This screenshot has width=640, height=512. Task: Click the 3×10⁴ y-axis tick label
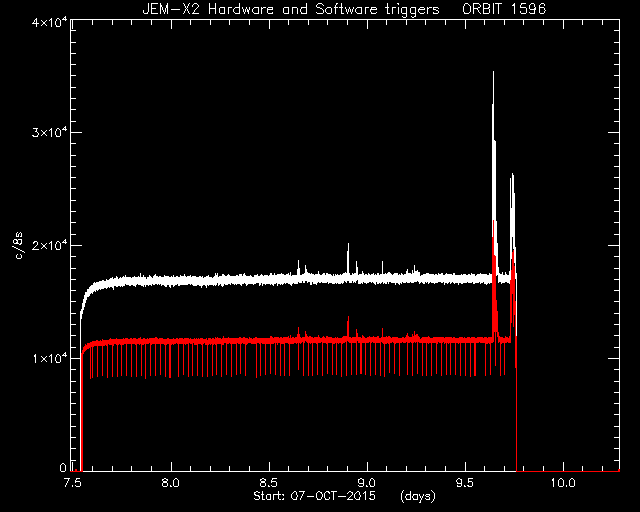pyautogui.click(x=47, y=133)
